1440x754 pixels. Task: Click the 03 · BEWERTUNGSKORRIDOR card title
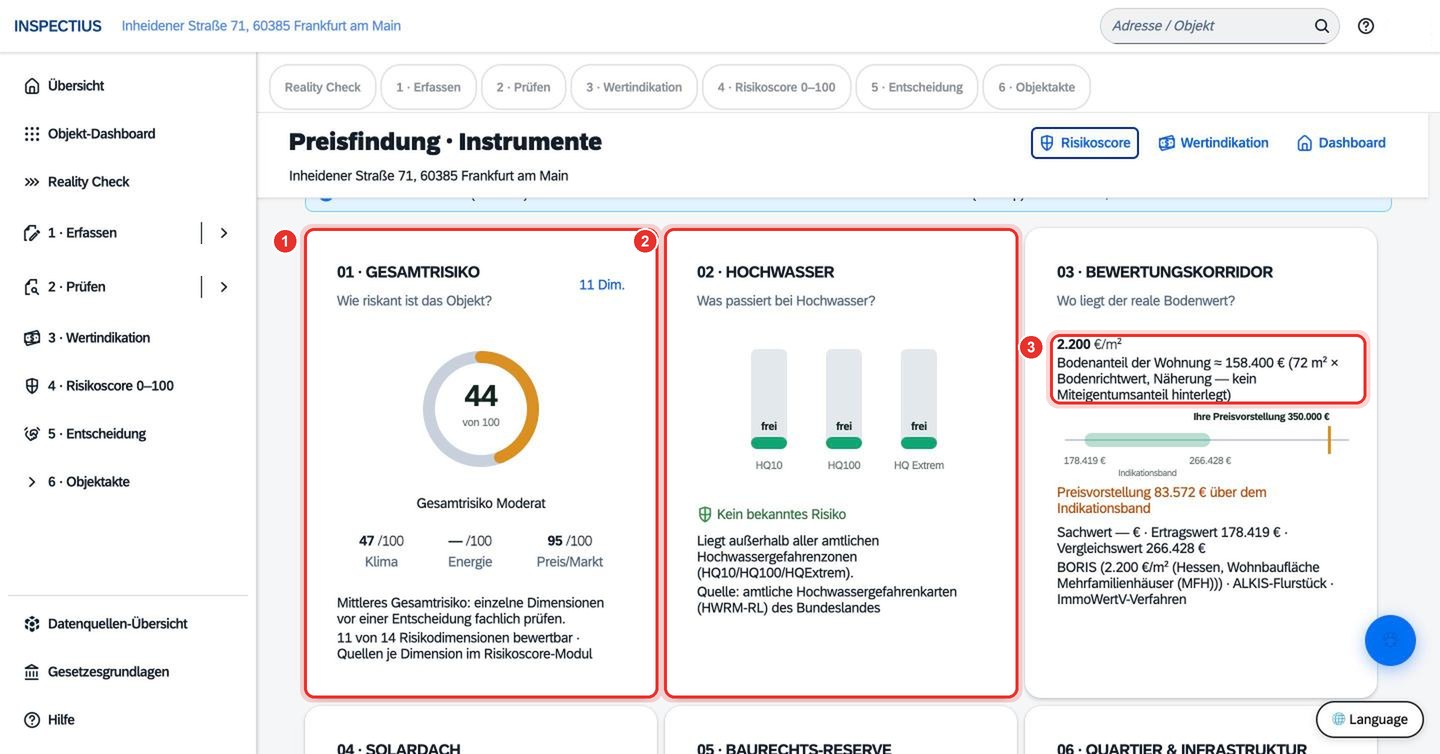tap(1165, 272)
